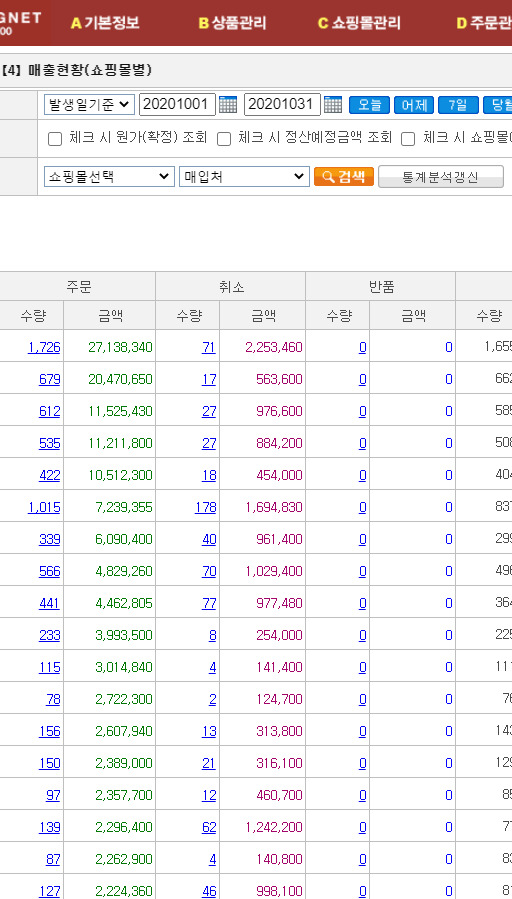
Task: Open cancel quantity link 77
Action: point(209,604)
